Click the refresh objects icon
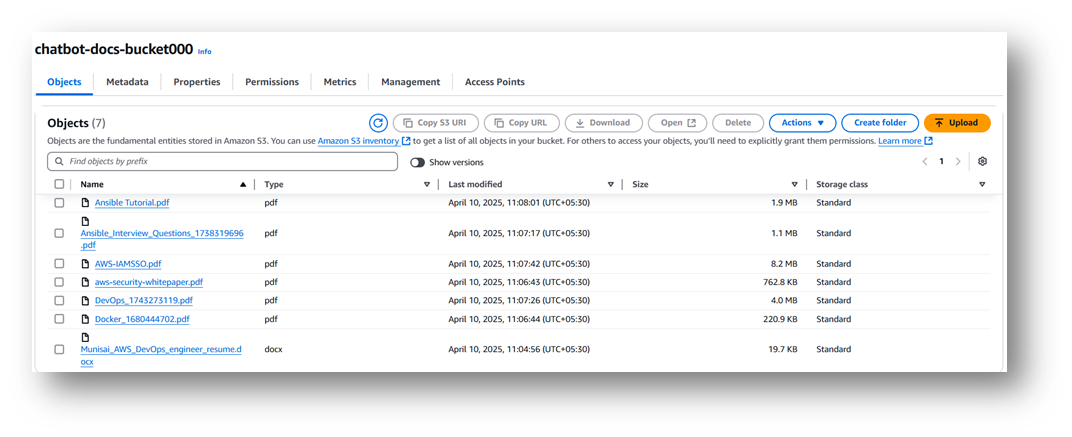Viewport: 1072px width, 437px height. click(378, 123)
